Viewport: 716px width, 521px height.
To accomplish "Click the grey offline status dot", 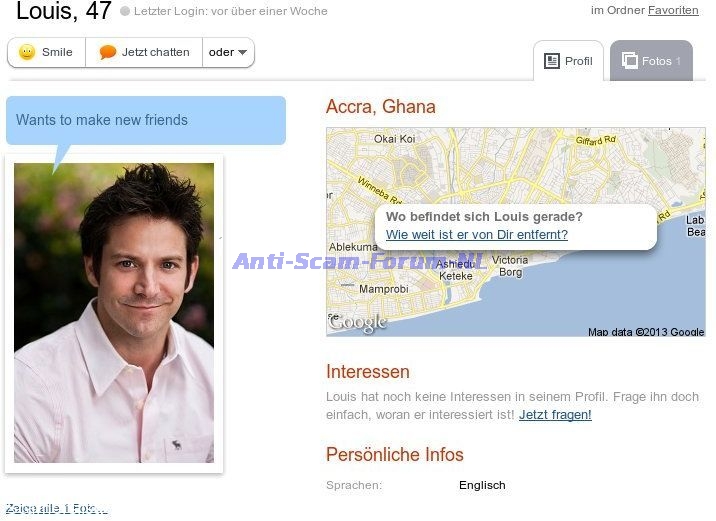I will pos(125,11).
